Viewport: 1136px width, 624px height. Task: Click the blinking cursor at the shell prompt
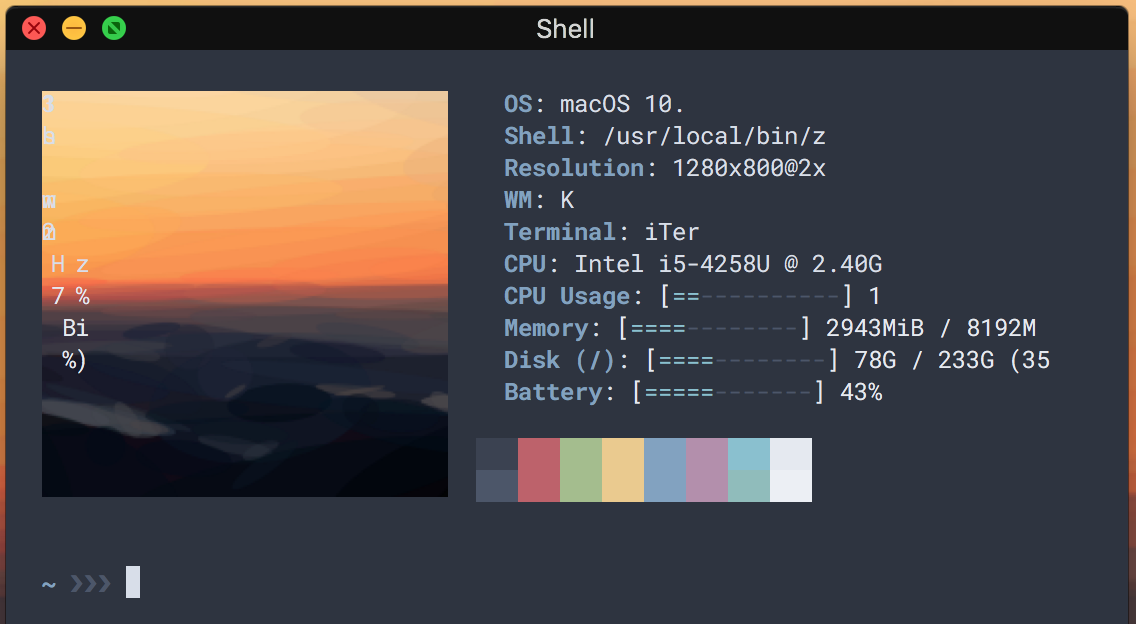(131, 581)
